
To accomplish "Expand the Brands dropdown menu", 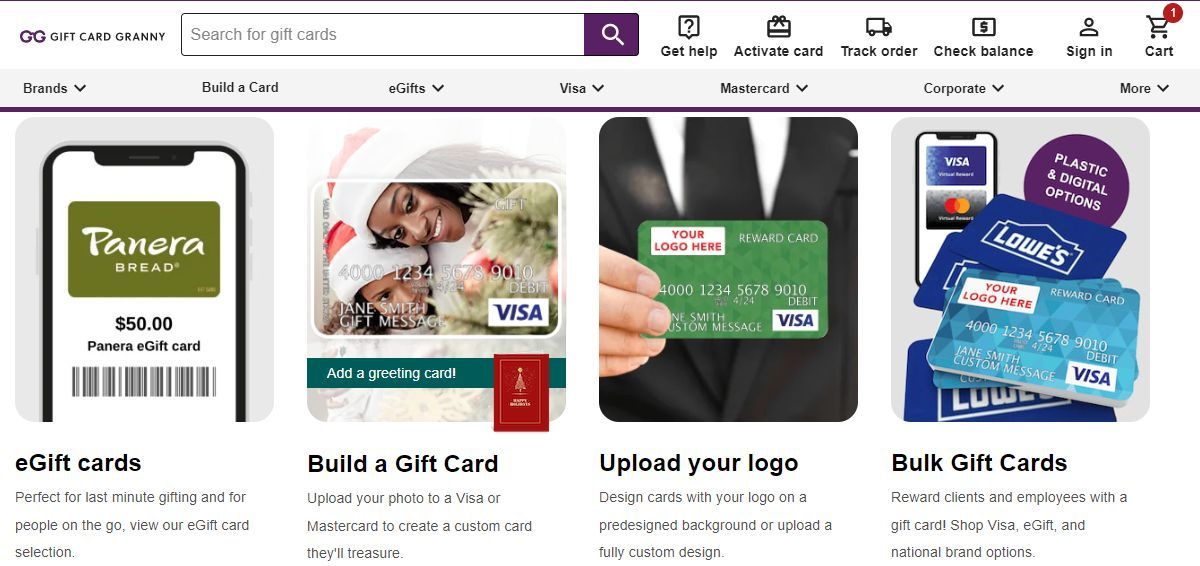I will point(55,88).
